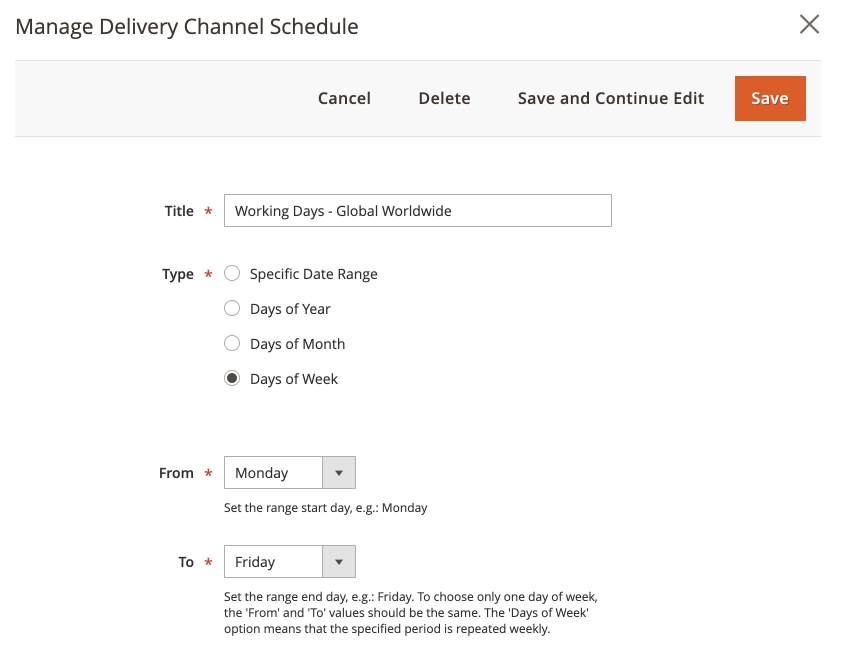The height and width of the screenshot is (670, 842).
Task: Click the 'Days of Year' label text
Action: (290, 309)
